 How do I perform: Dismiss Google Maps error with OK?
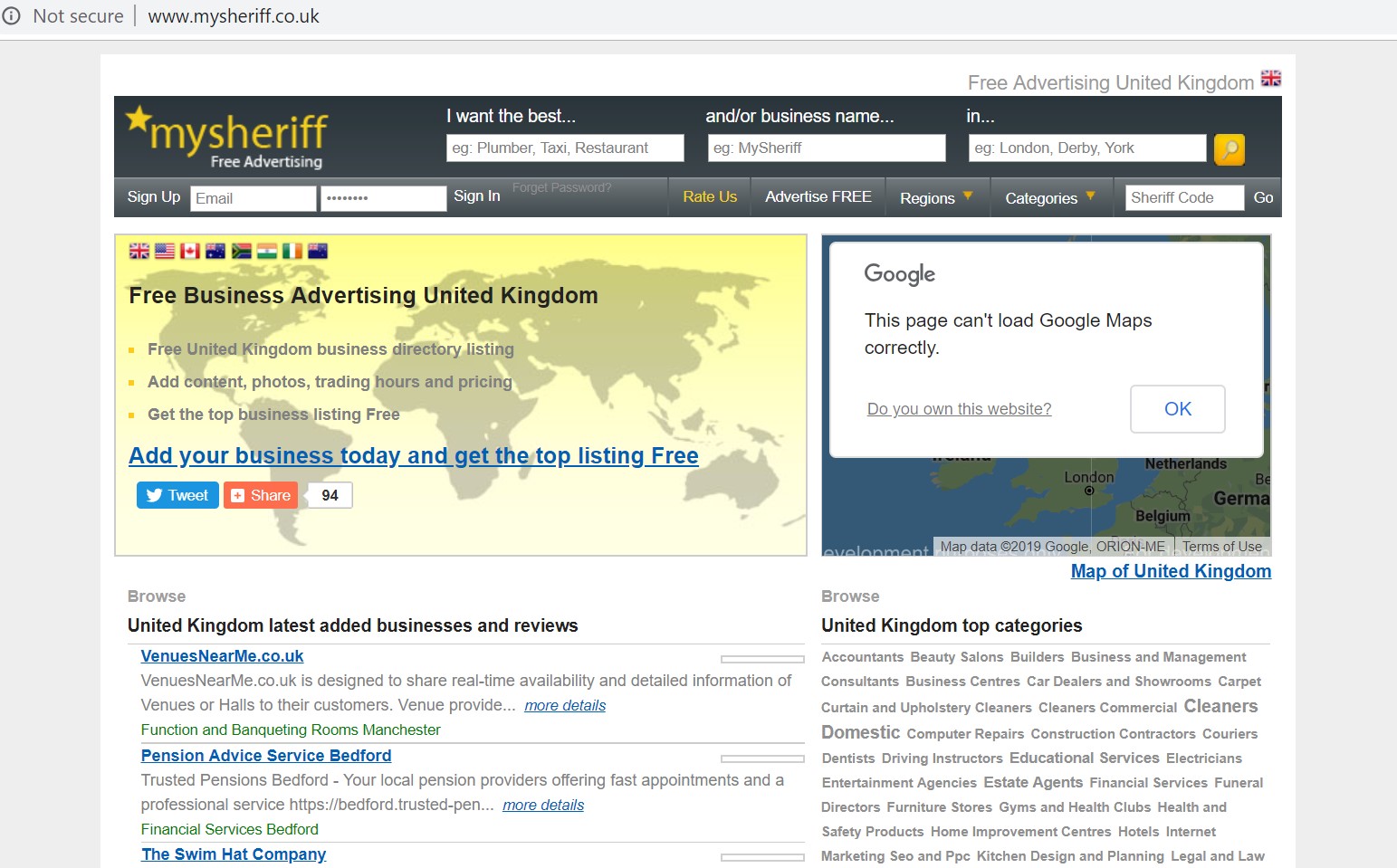[1178, 409]
